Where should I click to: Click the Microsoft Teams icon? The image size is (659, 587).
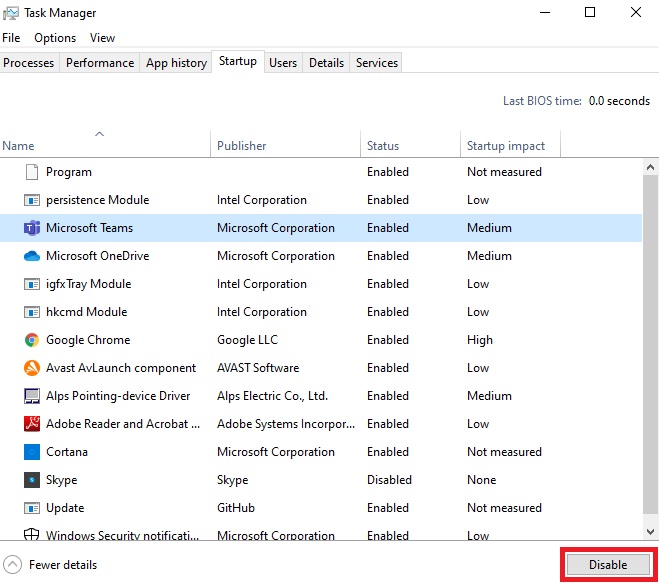pyautogui.click(x=32, y=228)
